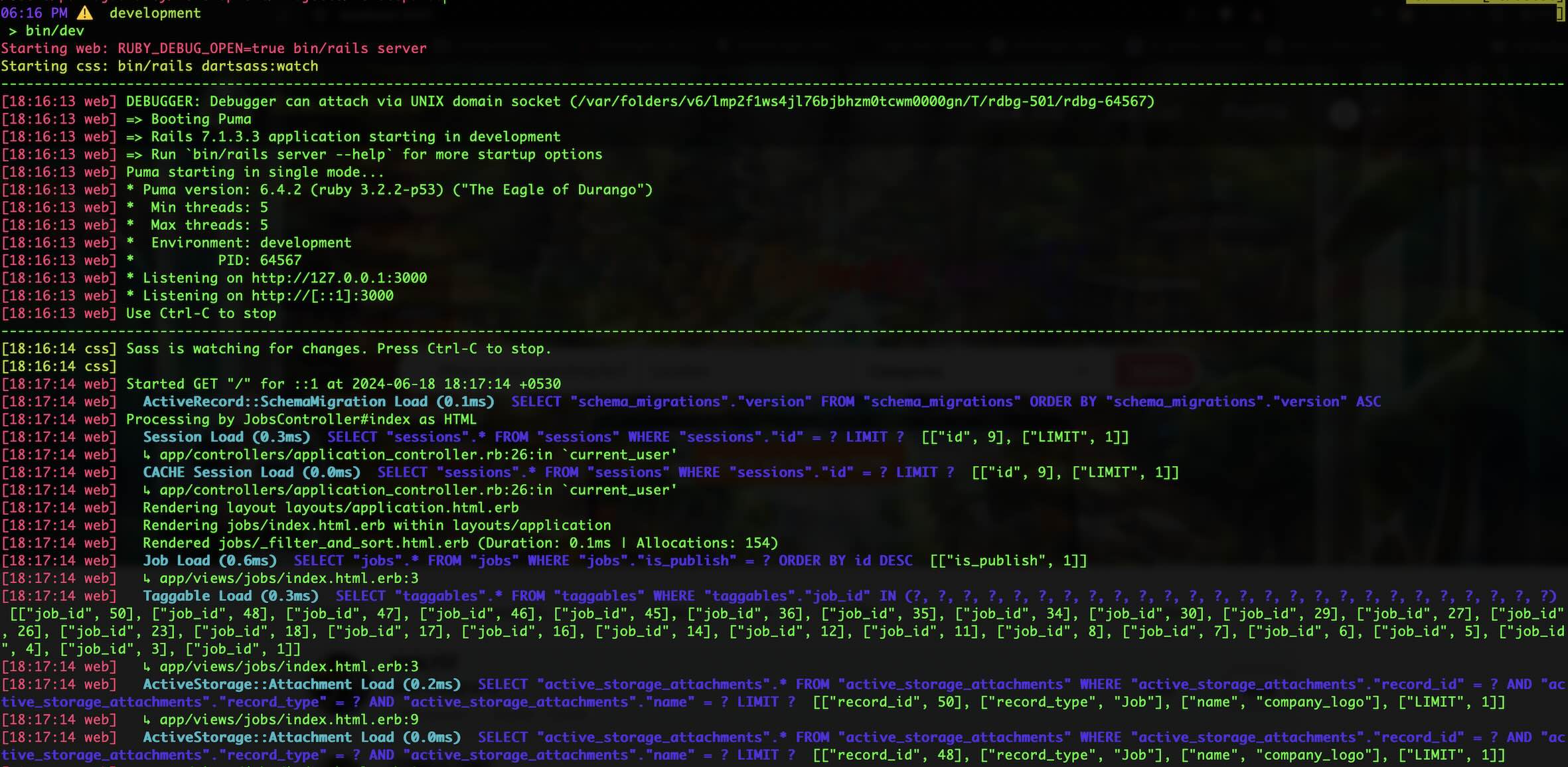Click the 06:16 PM prompt timestamp

coord(34,13)
